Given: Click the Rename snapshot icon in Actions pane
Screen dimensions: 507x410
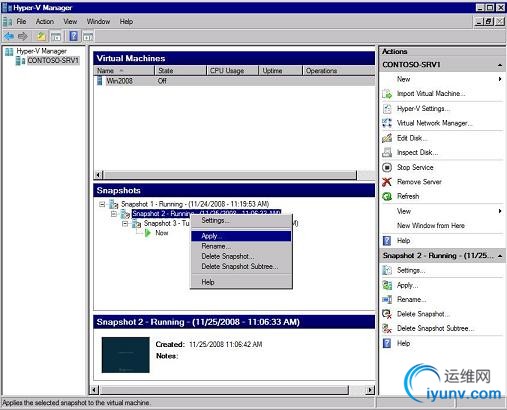Looking at the screenshot, I should tap(387, 299).
